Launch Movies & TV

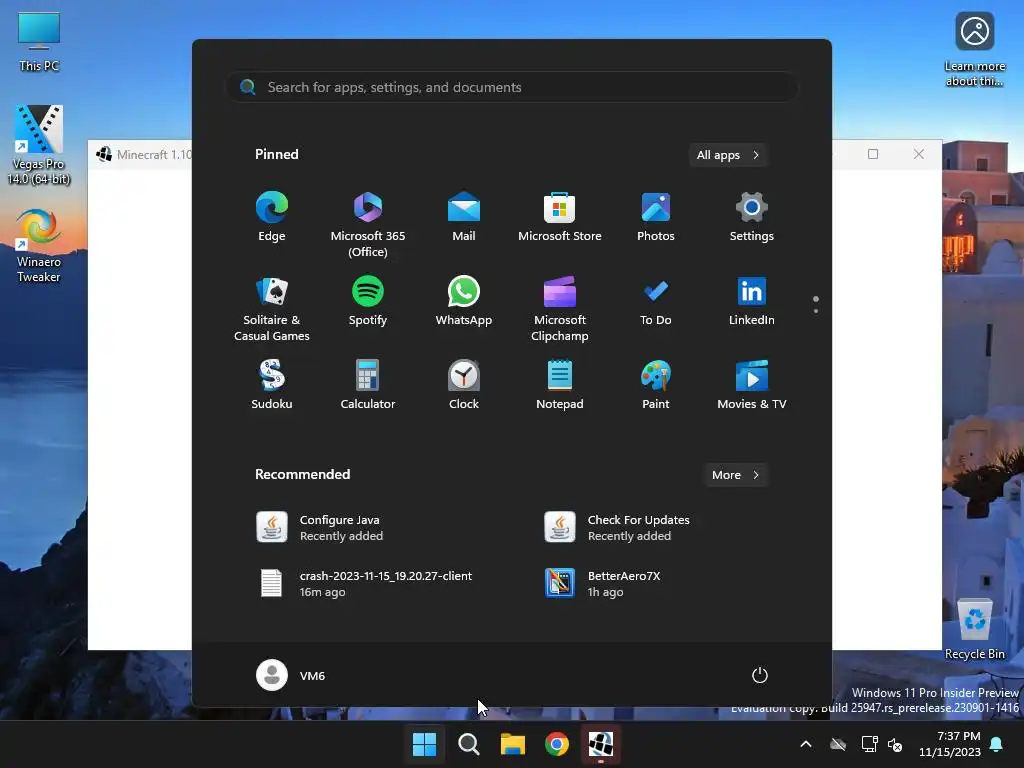point(752,385)
